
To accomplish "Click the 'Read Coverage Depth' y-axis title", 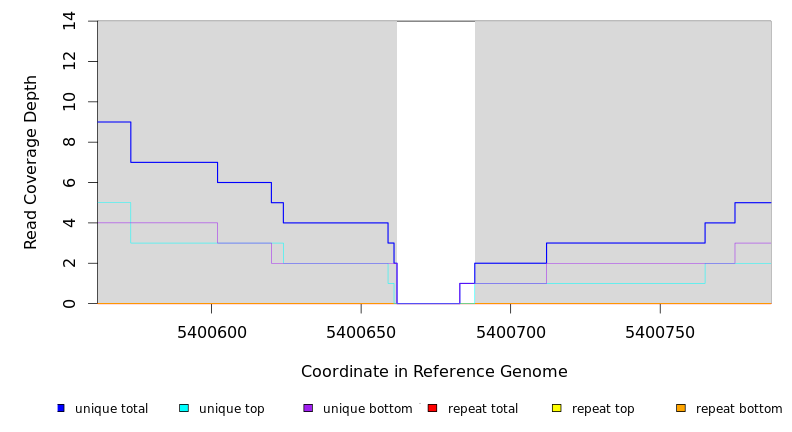I will (32, 162).
